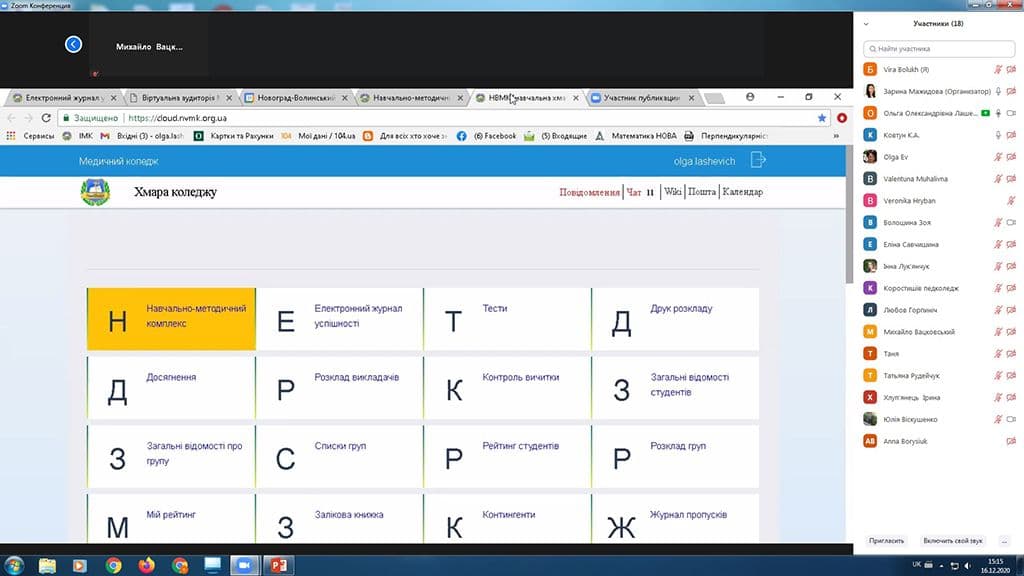
Task: Select the Михайло Вацк... video thumbnail
Action: click(x=149, y=46)
